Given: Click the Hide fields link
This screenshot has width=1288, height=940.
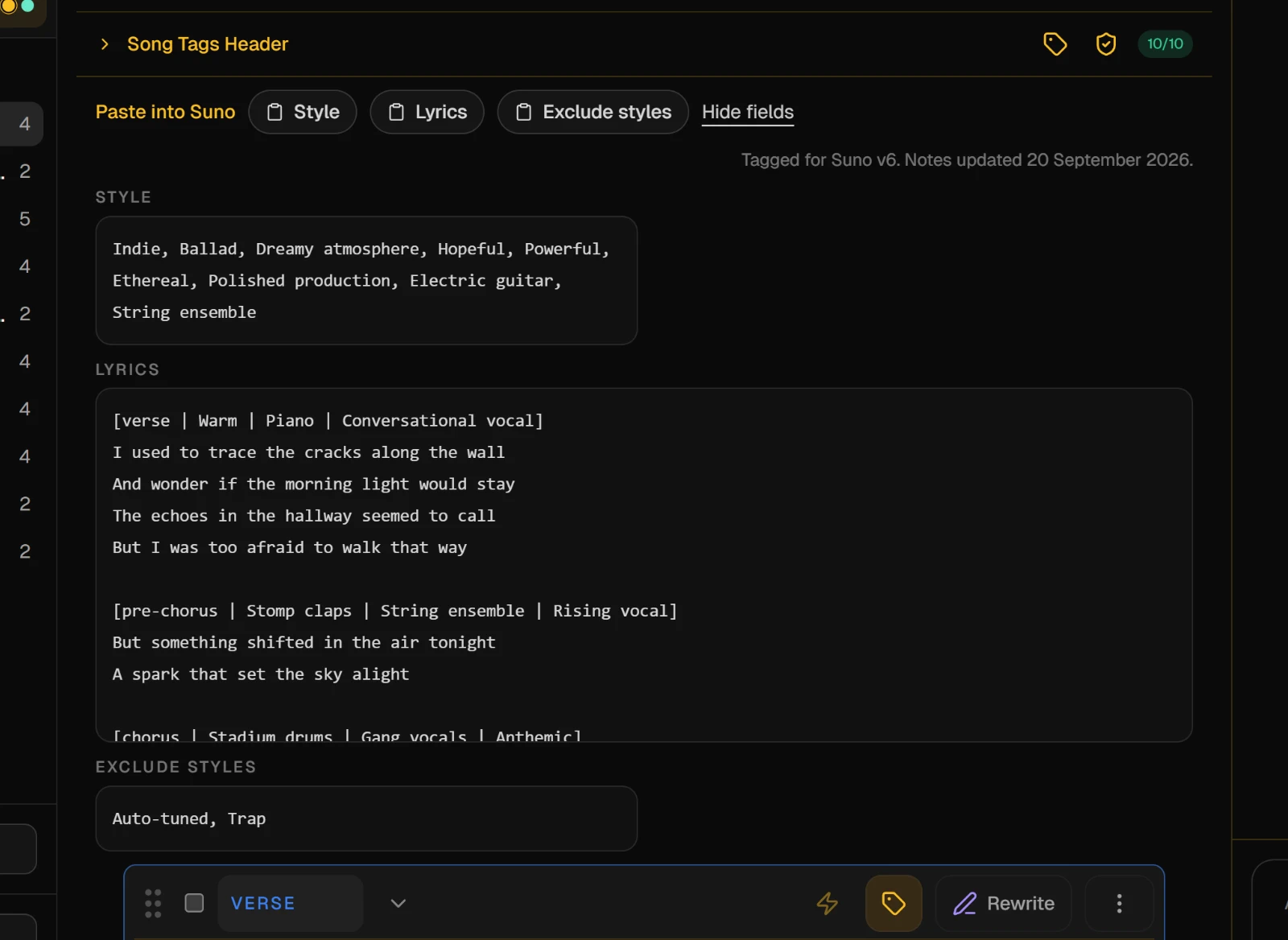Looking at the screenshot, I should (748, 112).
